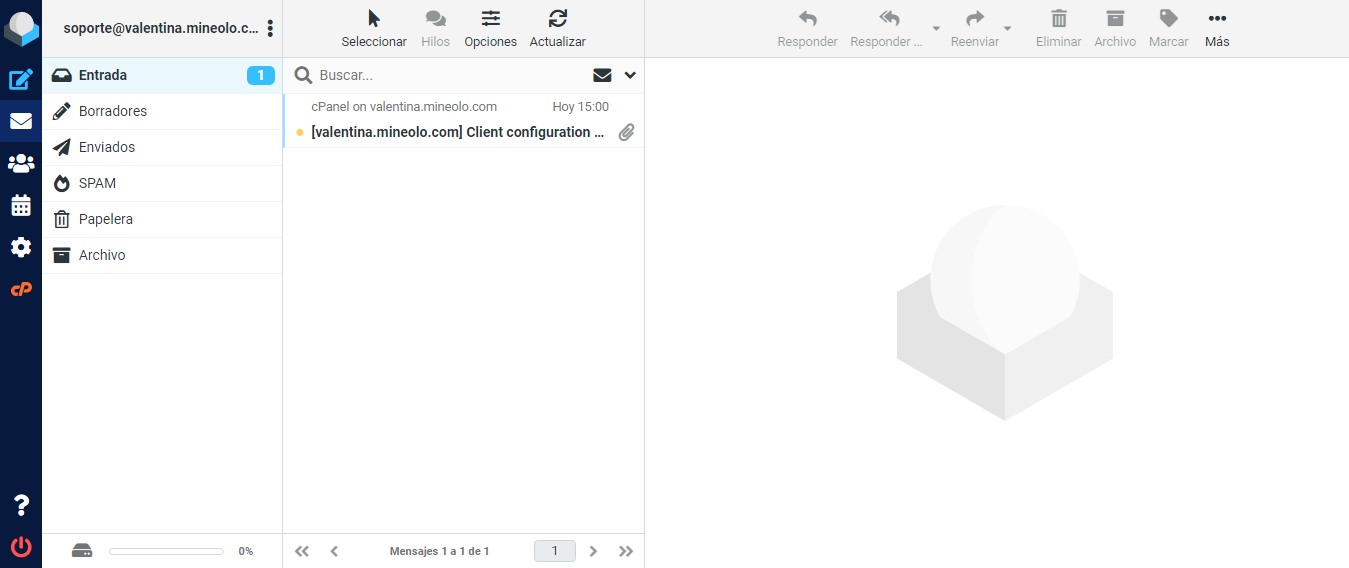
Task: Expand the Reenviar dropdown arrow
Action: coord(1008,29)
